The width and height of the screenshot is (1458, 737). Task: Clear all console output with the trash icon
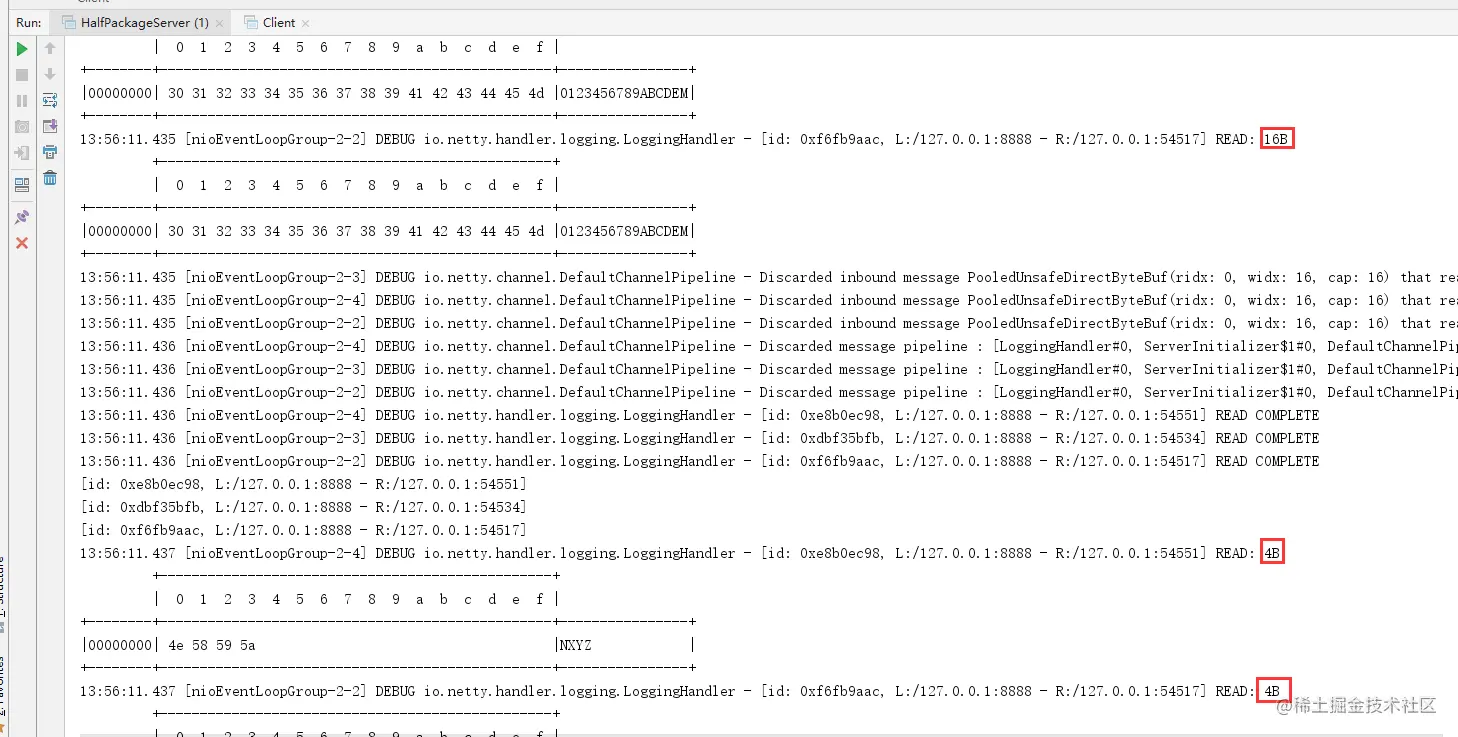50,178
